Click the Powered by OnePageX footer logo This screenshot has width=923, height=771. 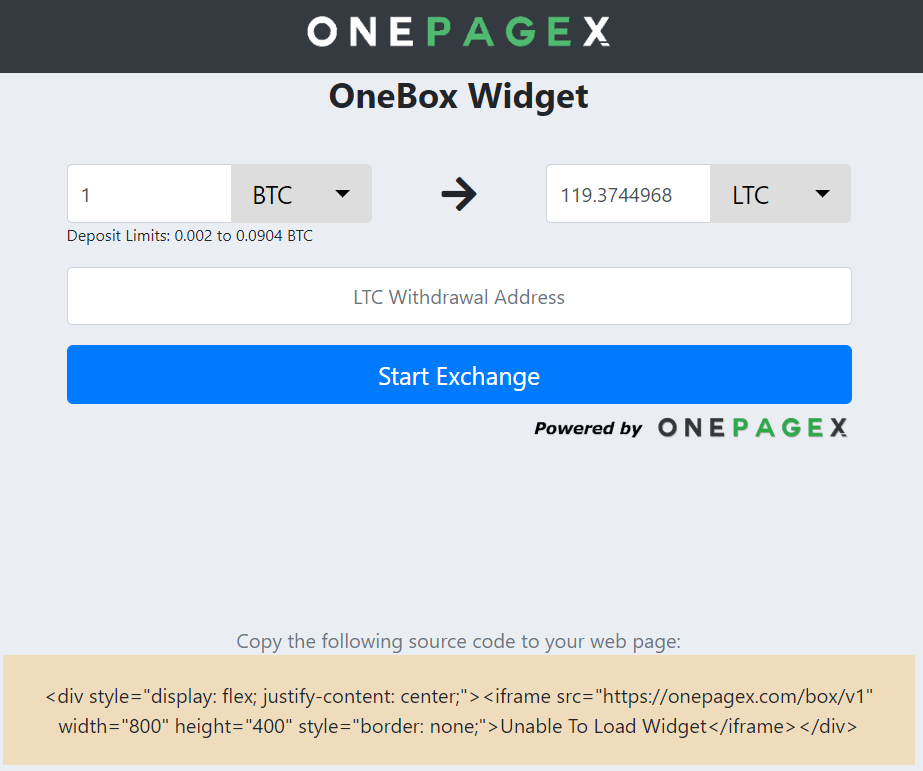click(752, 428)
